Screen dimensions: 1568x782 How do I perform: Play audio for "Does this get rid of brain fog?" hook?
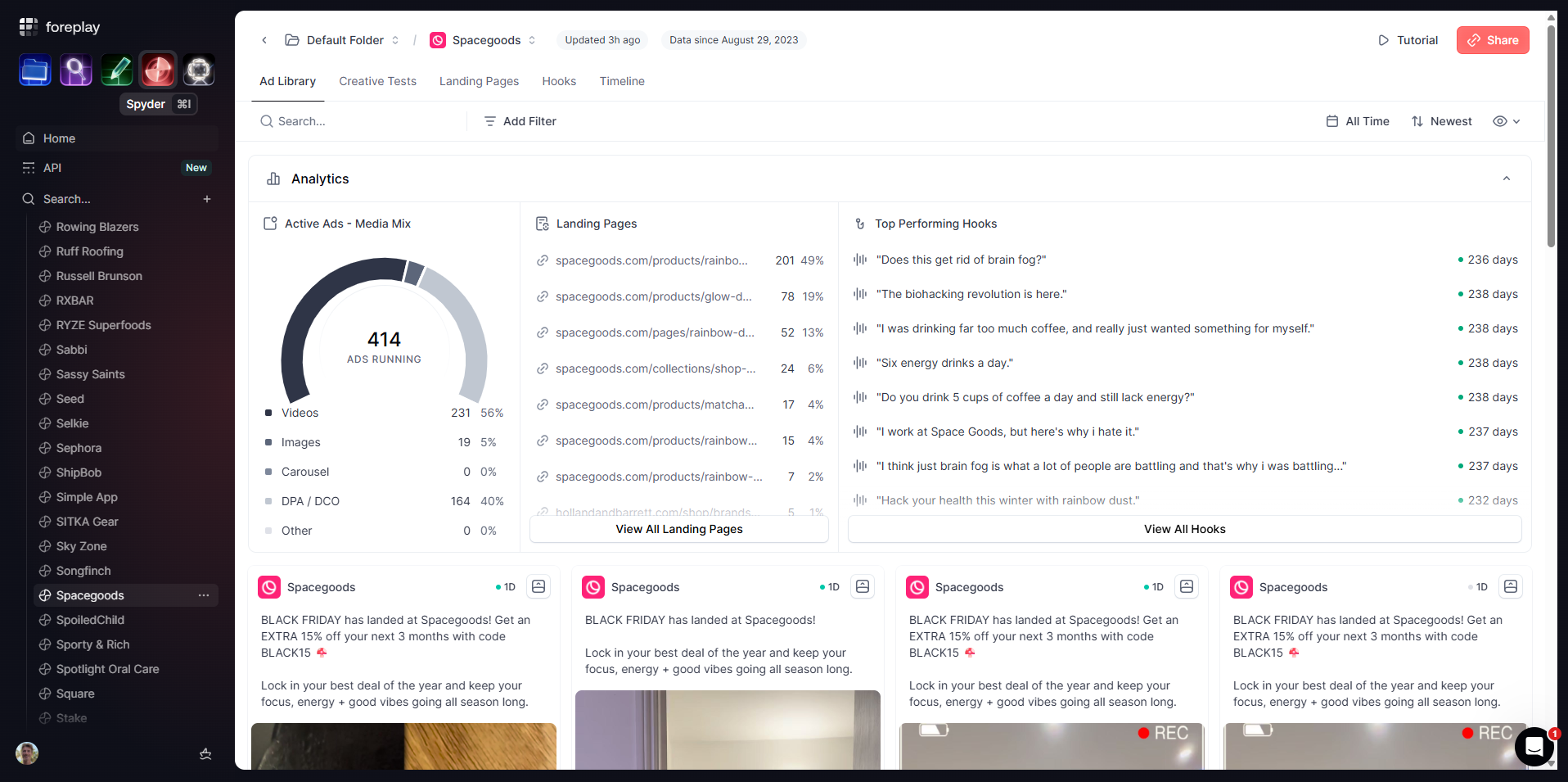click(x=860, y=260)
